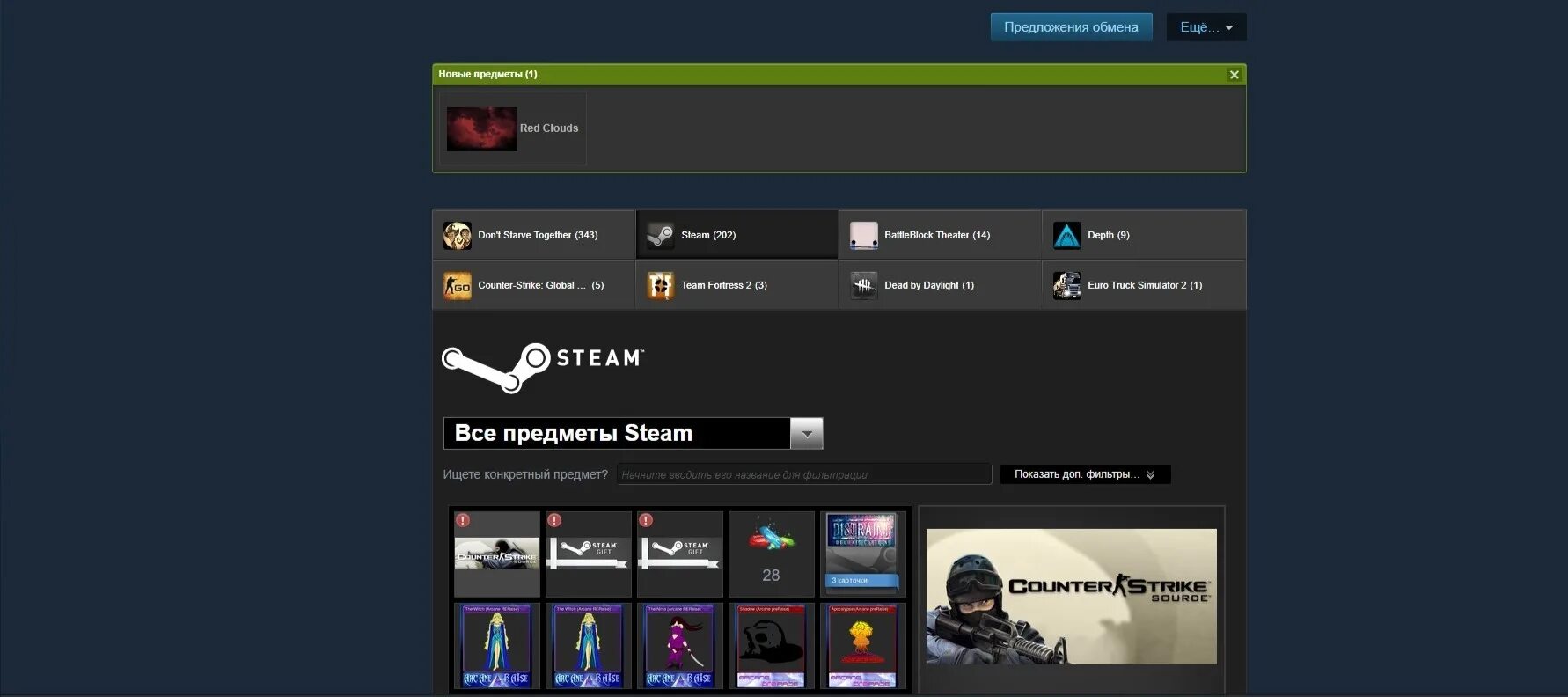Click warning icon on first Steam Gift
Screen dimensions: 1568x697
(x=554, y=520)
